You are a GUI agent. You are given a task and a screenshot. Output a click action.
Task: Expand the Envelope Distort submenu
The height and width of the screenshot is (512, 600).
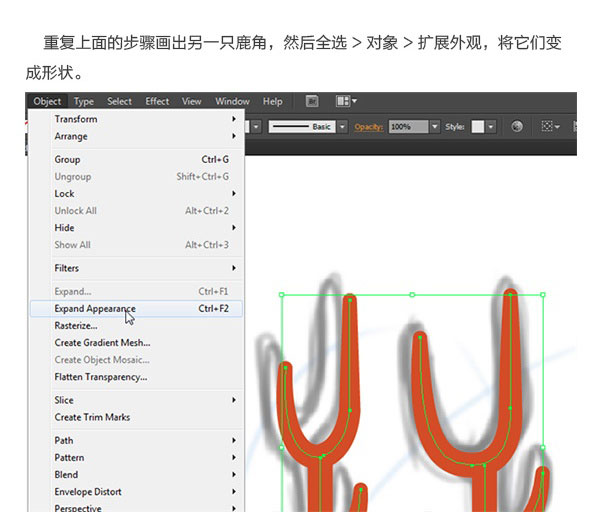(136, 492)
